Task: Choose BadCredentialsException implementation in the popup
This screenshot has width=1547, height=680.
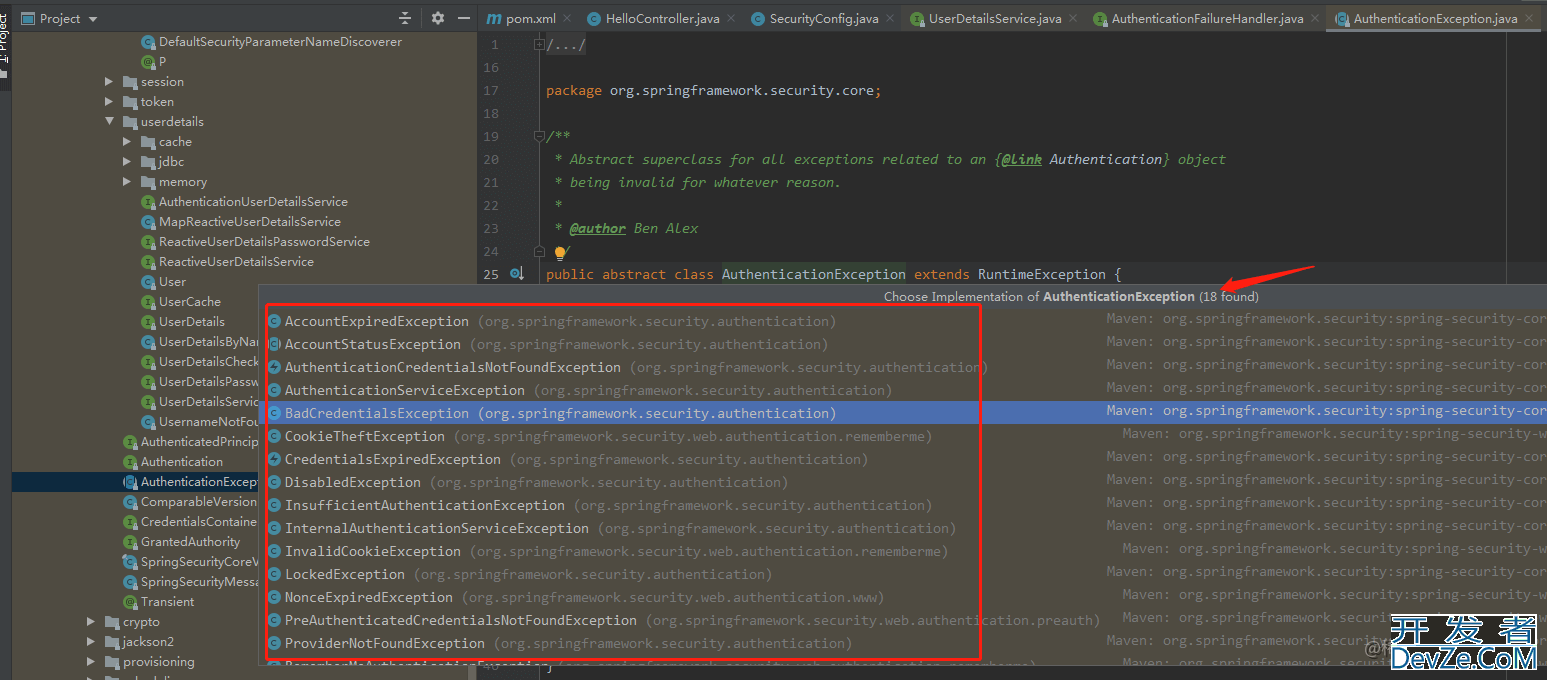Action: [902, 413]
